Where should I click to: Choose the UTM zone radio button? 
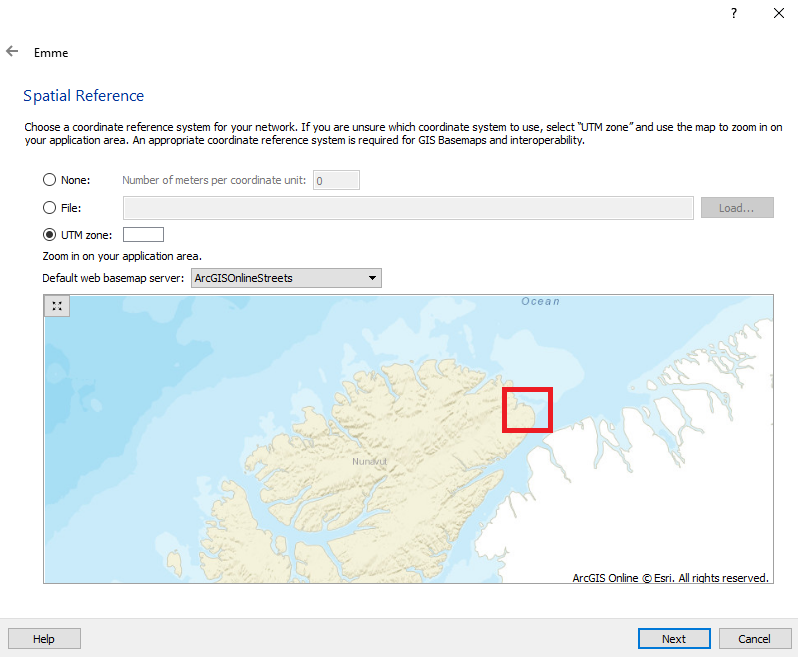point(49,235)
